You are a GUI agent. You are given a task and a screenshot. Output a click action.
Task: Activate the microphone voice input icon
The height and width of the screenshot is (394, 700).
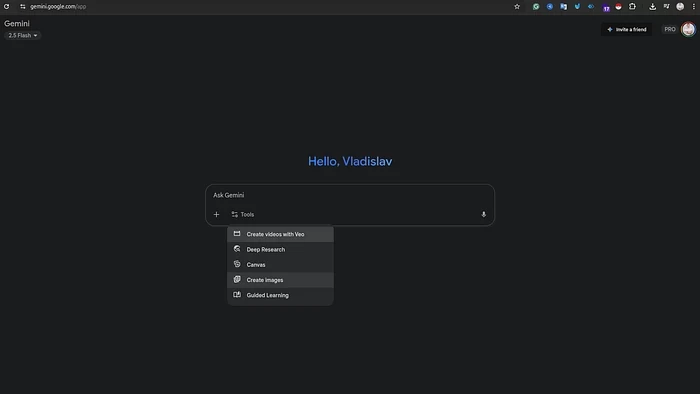[483, 215]
